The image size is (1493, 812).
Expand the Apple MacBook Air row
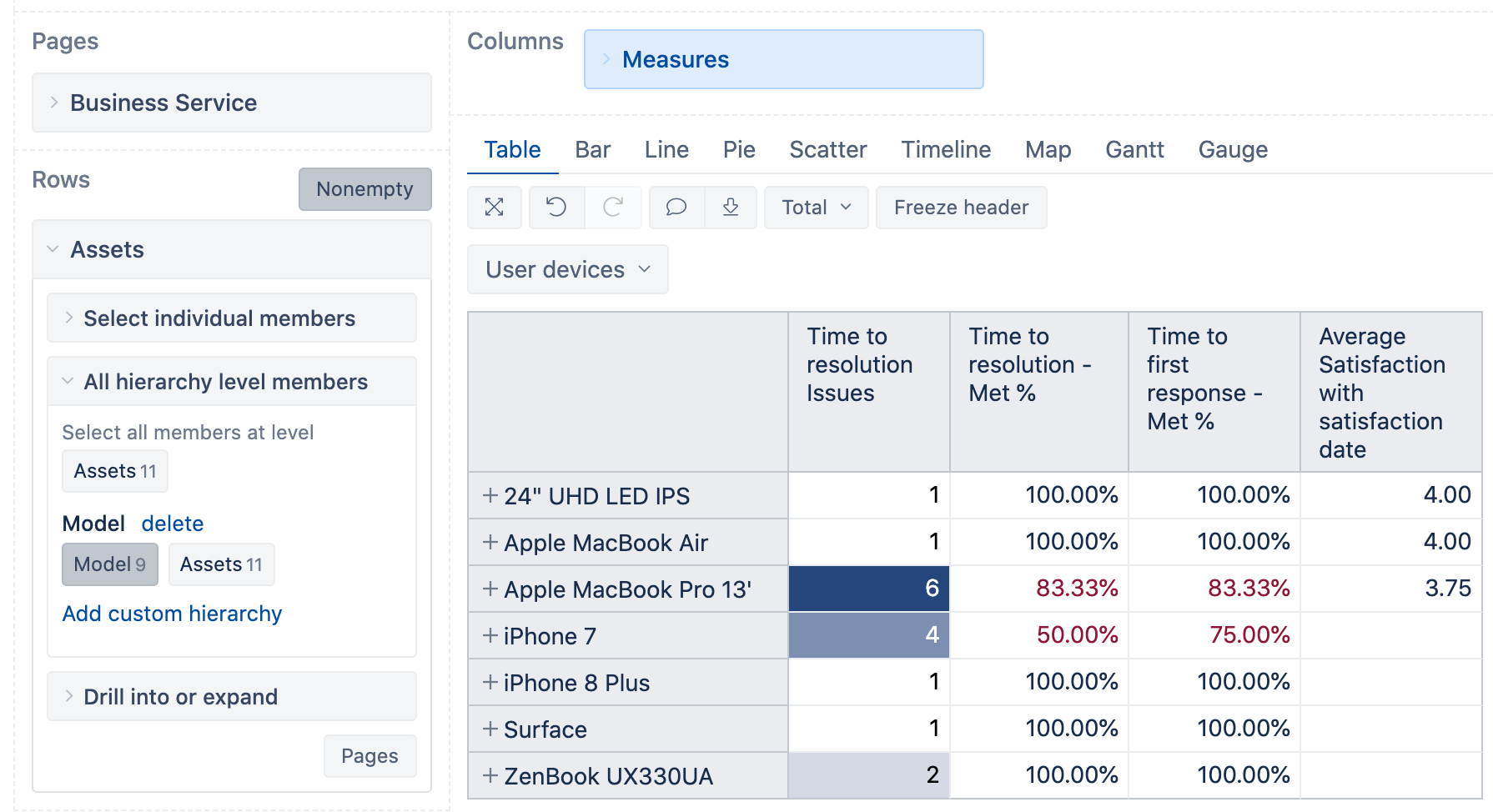490,542
